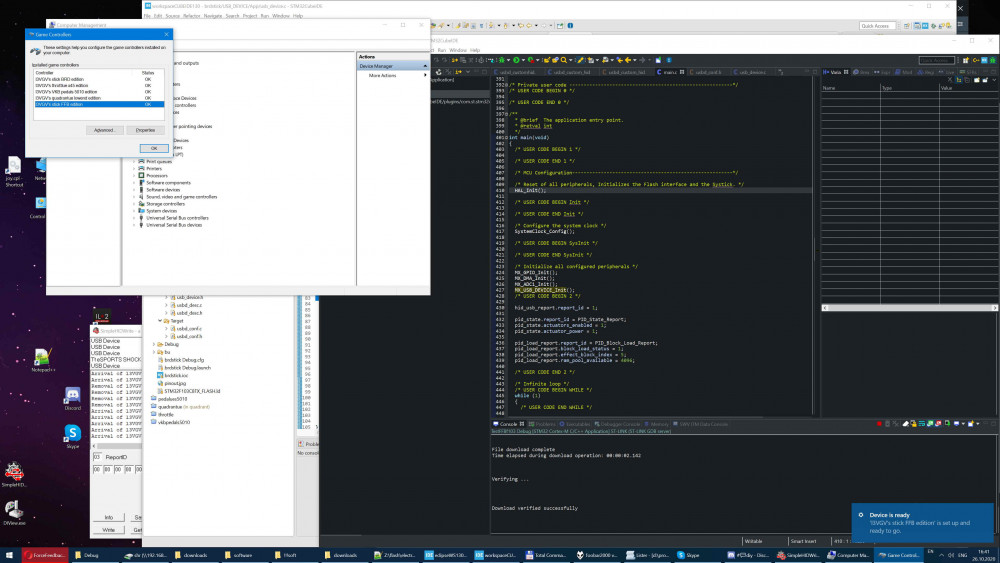
Task: Switch to the main.c editor tab
Action: tap(669, 72)
